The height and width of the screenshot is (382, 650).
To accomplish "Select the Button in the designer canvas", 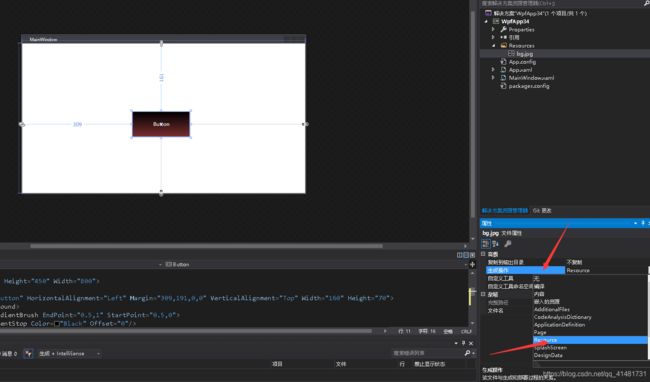I will pyautogui.click(x=161, y=124).
